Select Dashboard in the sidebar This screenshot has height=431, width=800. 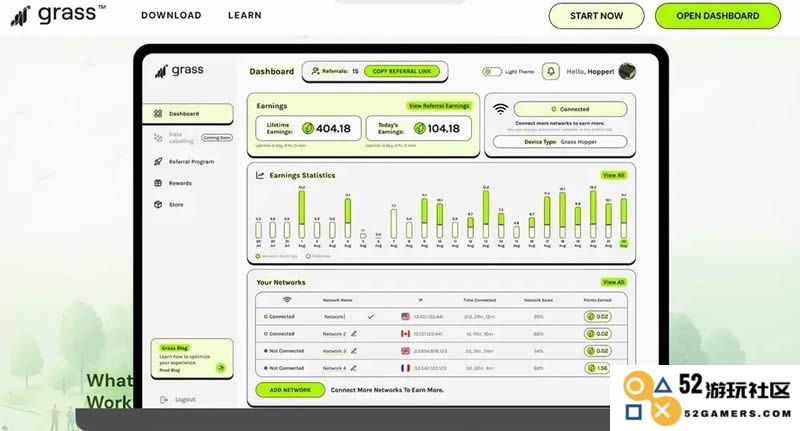[188, 114]
